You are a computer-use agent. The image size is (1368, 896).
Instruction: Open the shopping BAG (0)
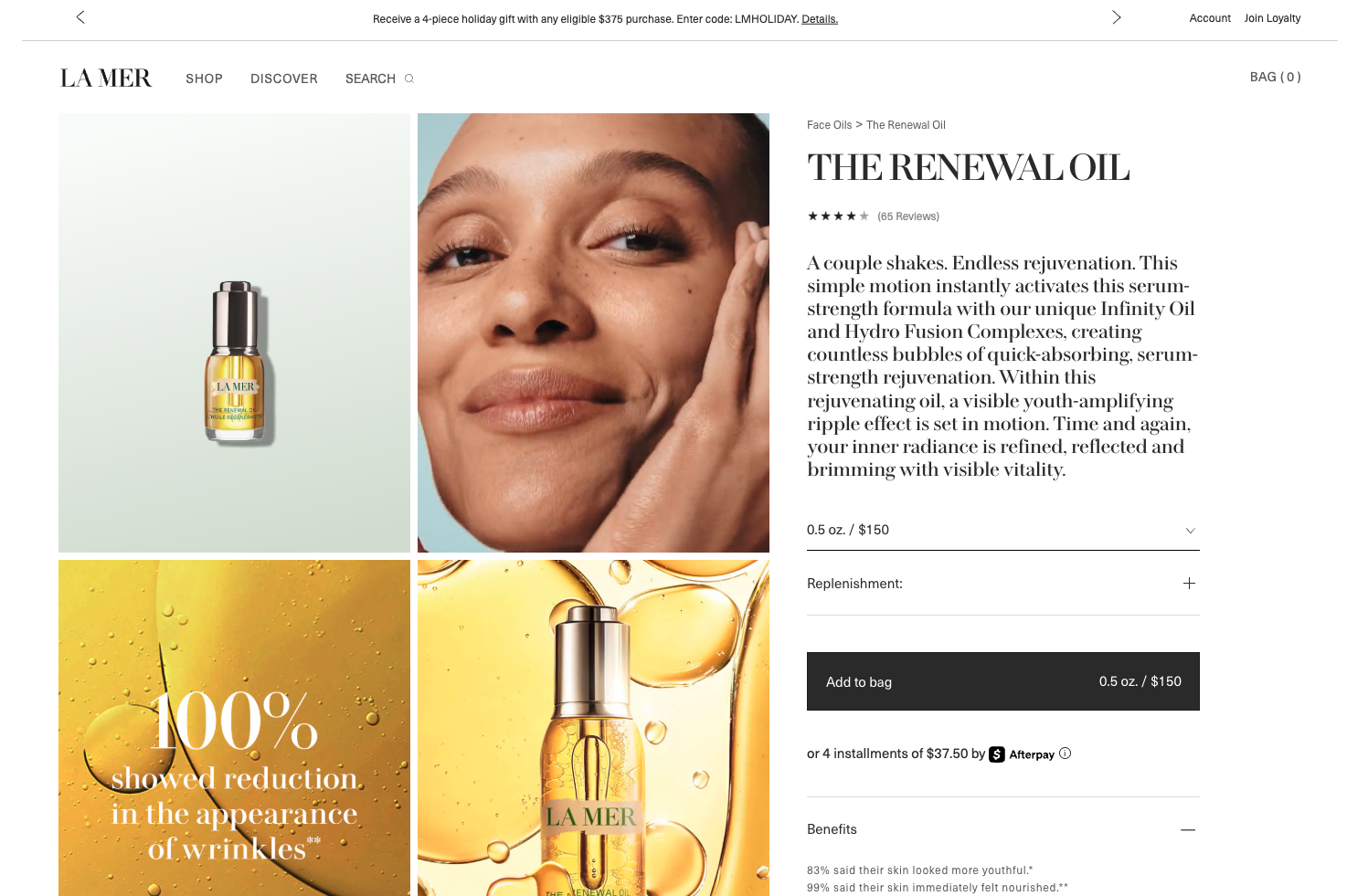(1275, 77)
